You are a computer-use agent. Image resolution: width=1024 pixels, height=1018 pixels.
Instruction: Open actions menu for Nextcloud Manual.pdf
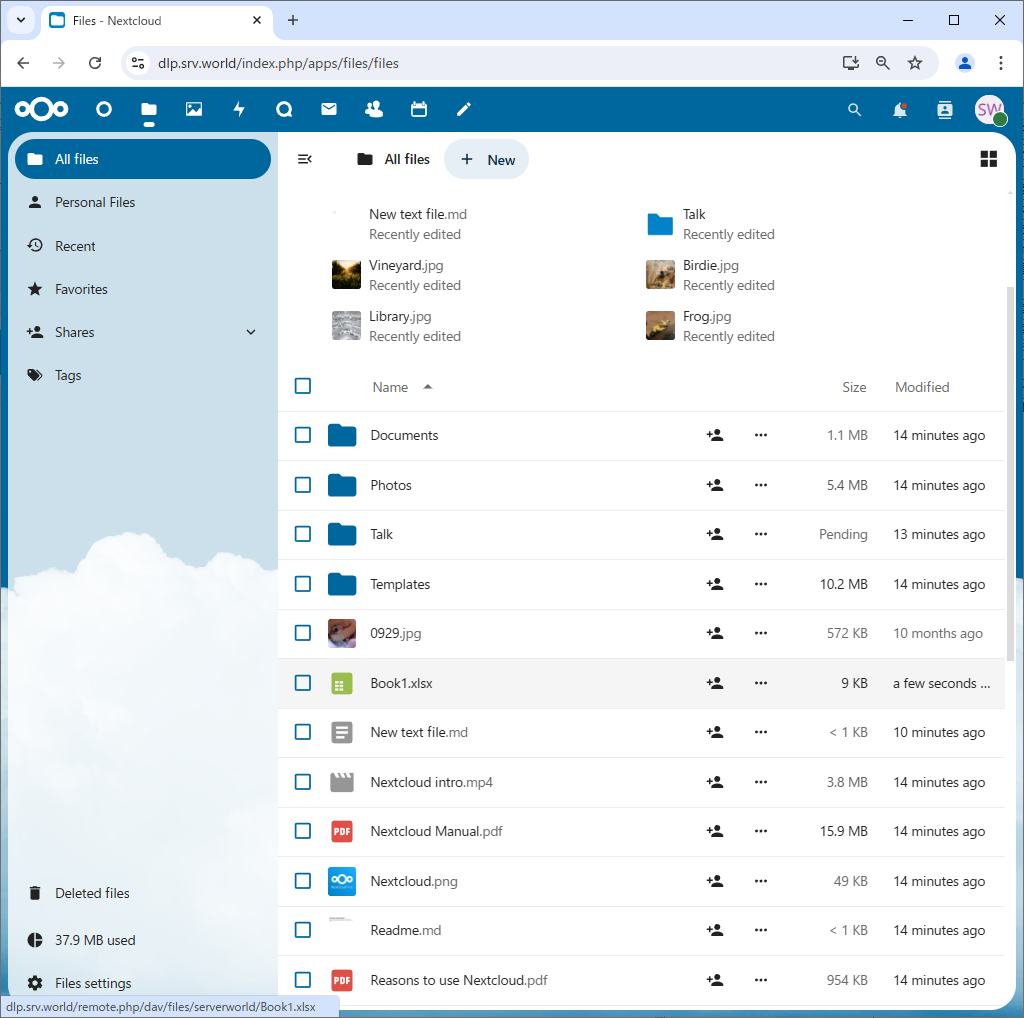(761, 831)
